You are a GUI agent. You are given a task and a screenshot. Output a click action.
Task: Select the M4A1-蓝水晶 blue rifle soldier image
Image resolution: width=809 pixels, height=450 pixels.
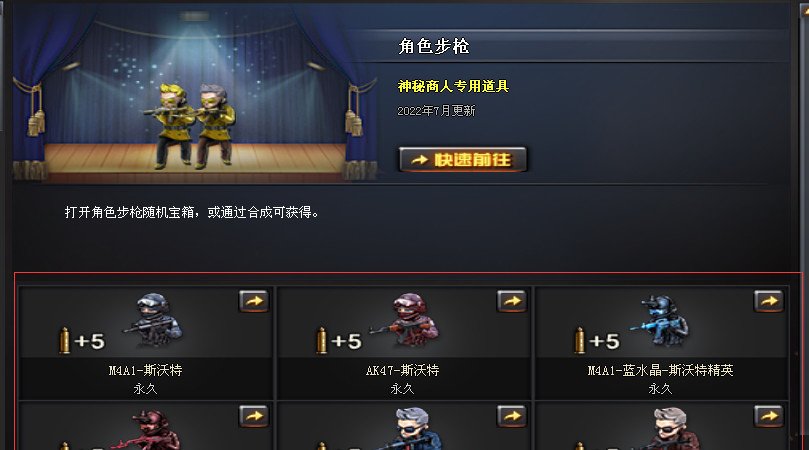pos(660,320)
